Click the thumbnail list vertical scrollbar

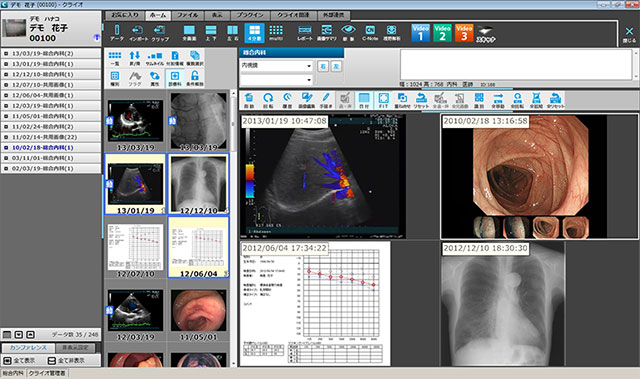coord(233,228)
